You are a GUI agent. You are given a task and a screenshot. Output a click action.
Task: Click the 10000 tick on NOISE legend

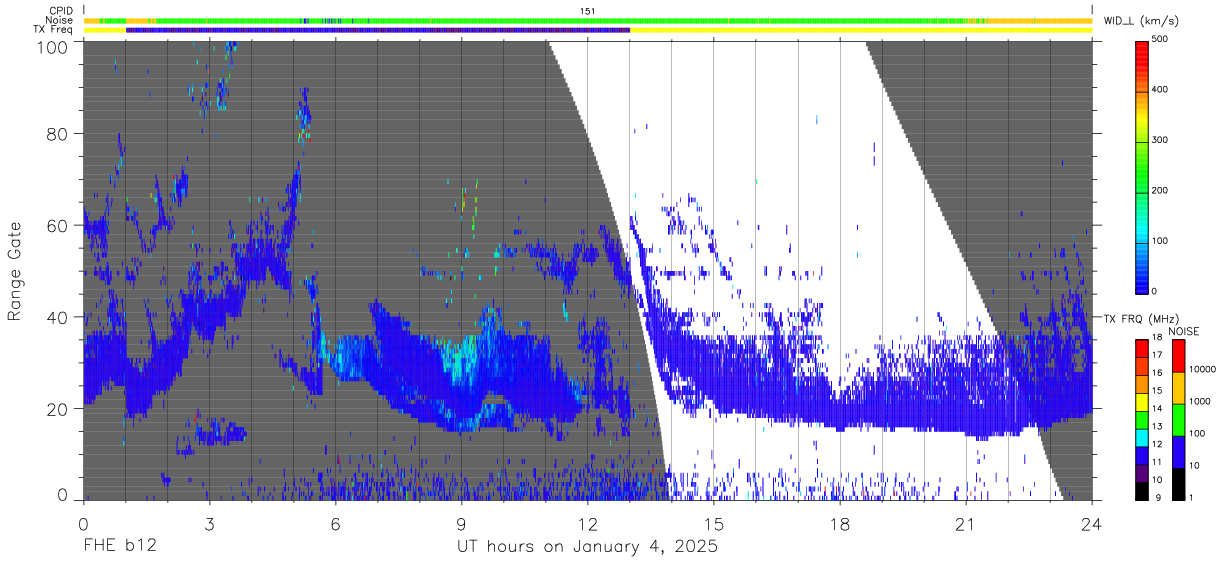pyautogui.click(x=1201, y=369)
